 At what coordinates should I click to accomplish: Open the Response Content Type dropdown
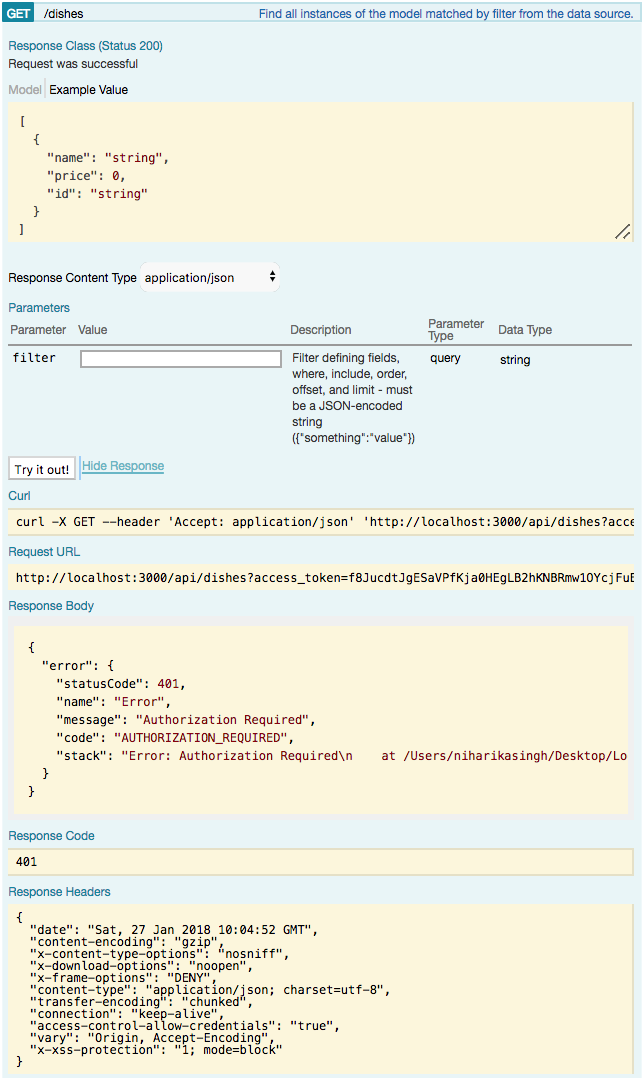tap(210, 278)
